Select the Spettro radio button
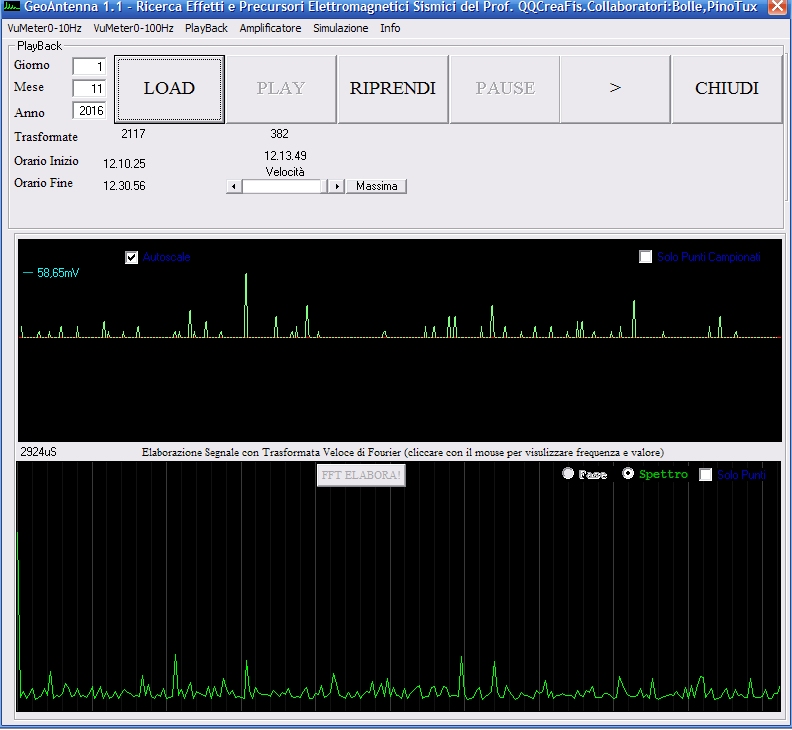This screenshot has height=730, width=792. pos(628,474)
